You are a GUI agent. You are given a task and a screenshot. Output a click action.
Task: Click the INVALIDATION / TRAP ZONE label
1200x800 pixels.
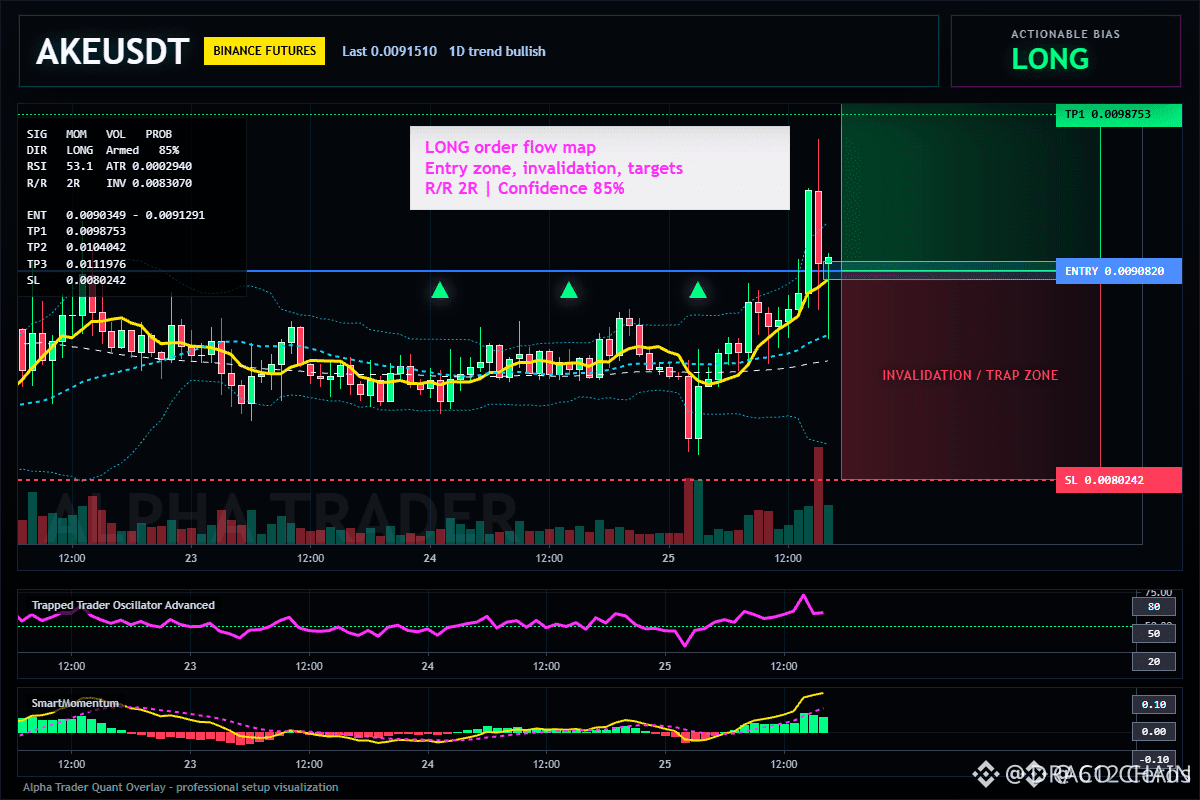tap(970, 375)
